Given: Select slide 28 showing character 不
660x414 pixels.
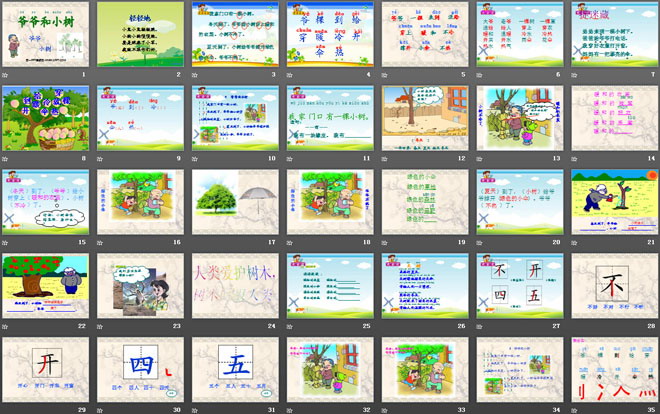Looking at the screenshot, I should point(615,286).
